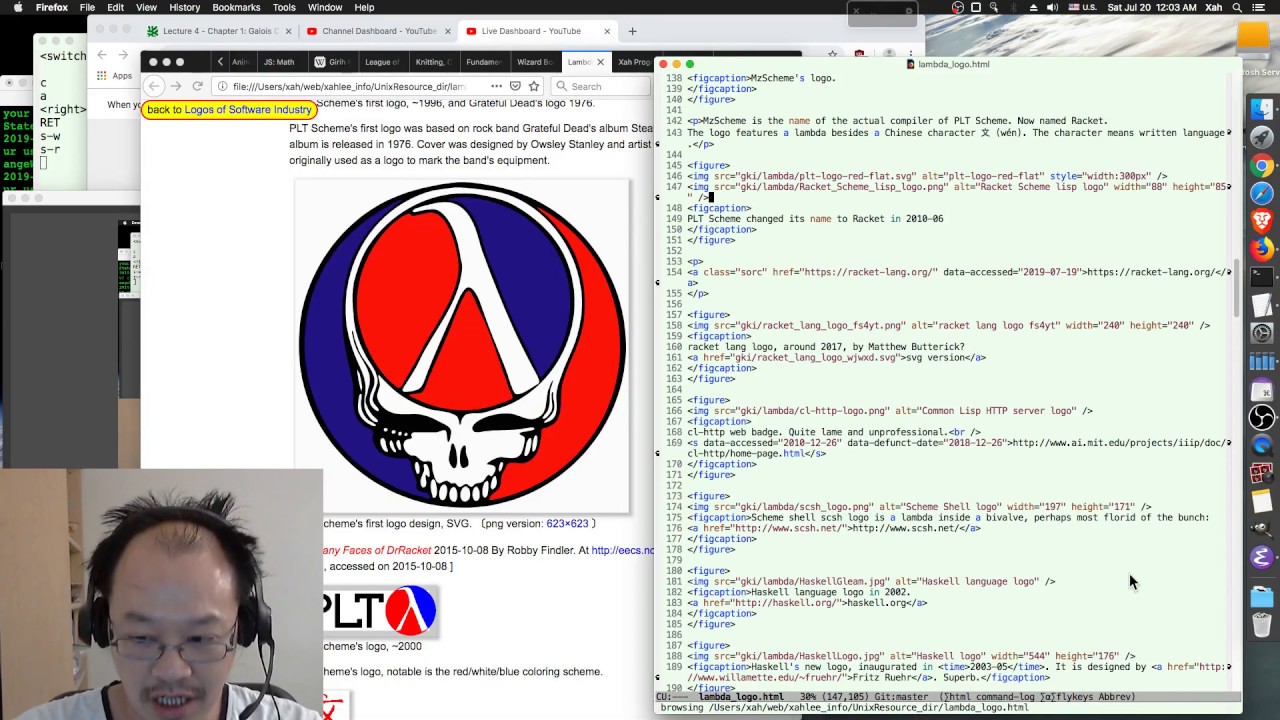This screenshot has height=720, width=1280.
Task: Open the U.S. input source menu
Action: coord(1081,8)
